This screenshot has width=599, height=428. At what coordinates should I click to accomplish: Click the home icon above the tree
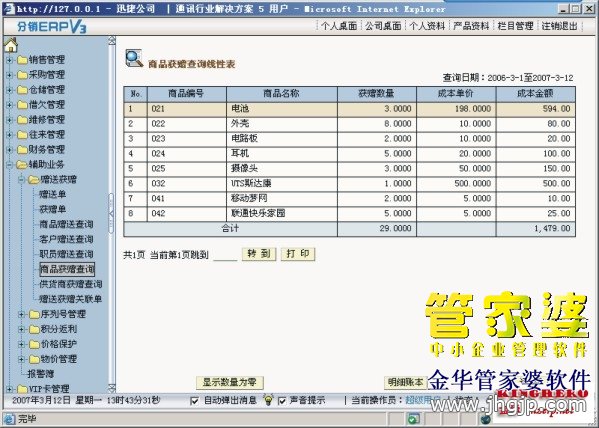click(11, 45)
